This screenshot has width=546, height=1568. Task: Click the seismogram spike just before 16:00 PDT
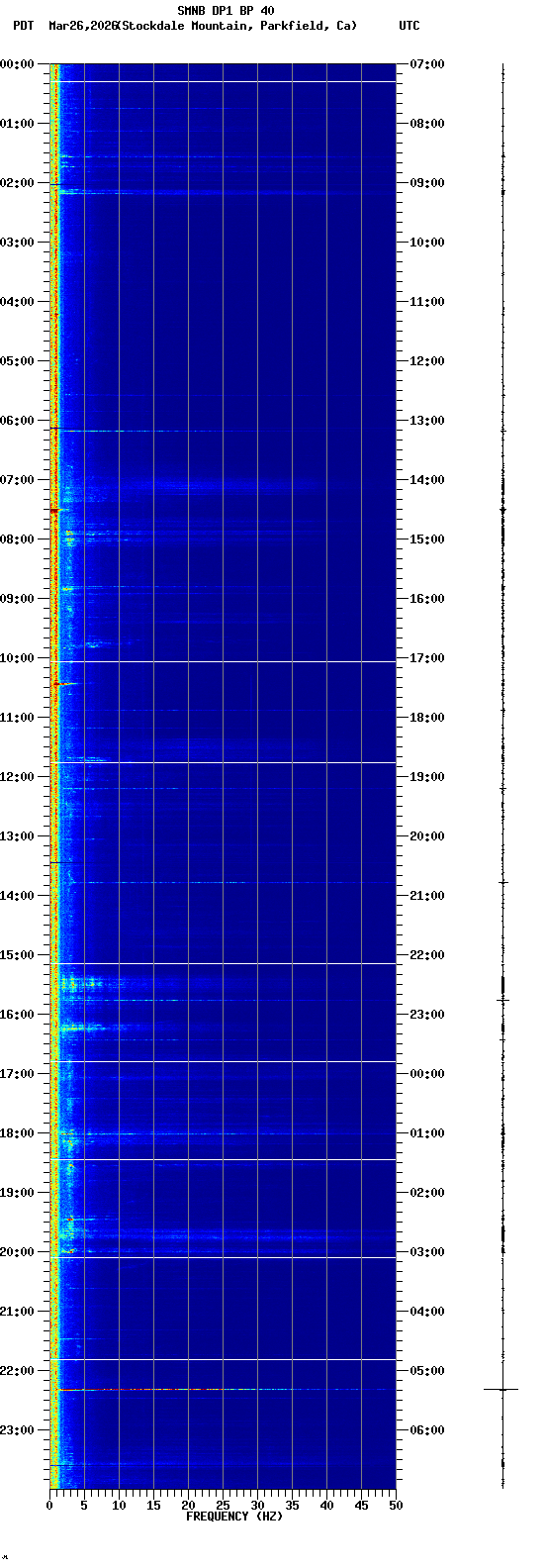(502, 1000)
